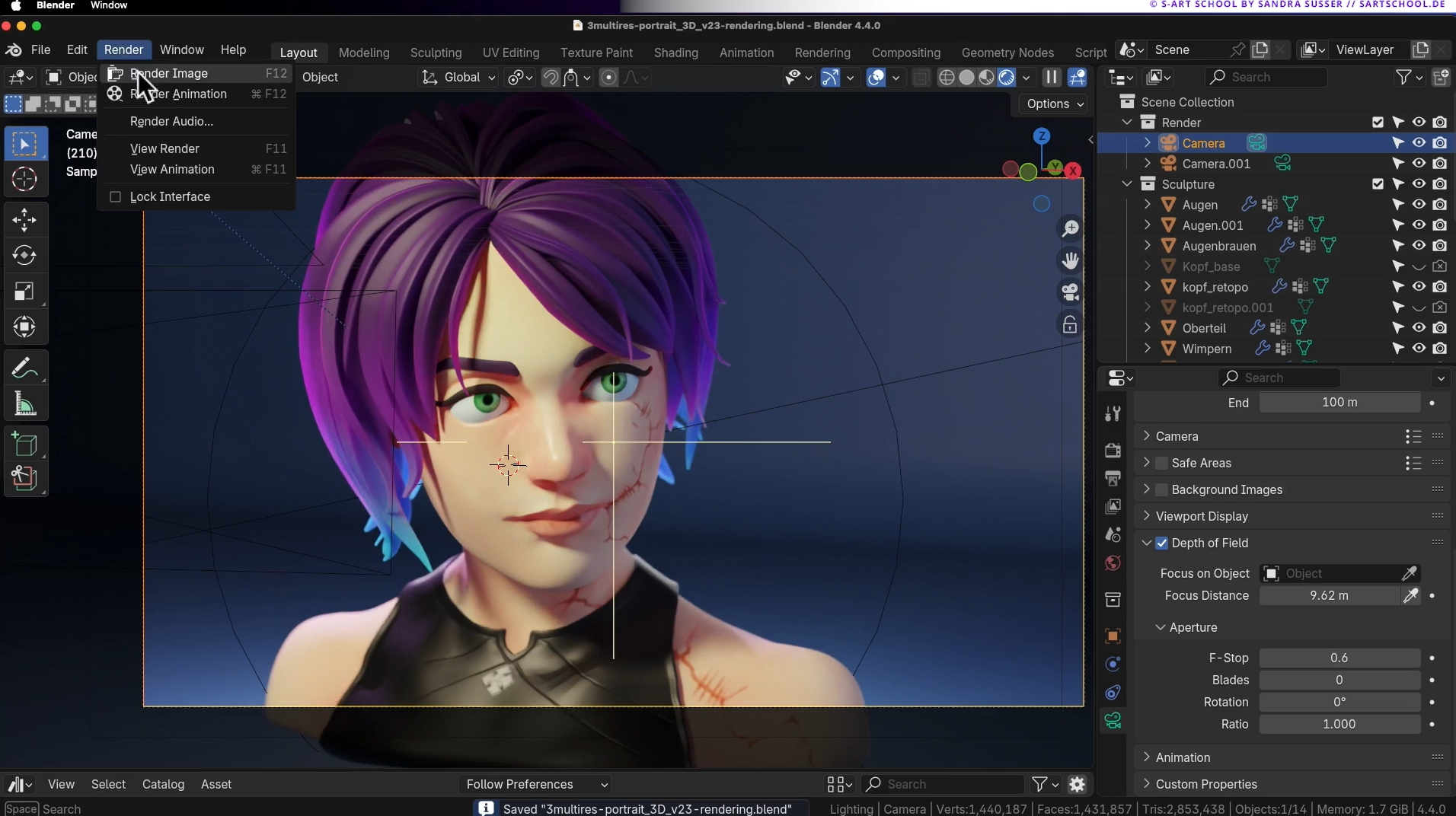
Task: Click the eyedropper next to Focus Distance
Action: click(x=1410, y=595)
